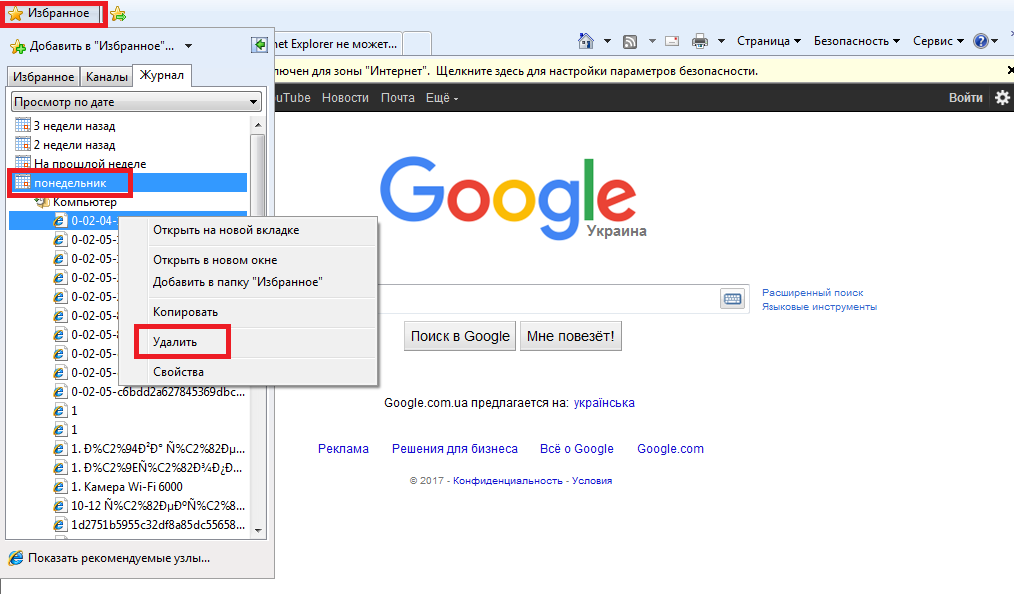Choose 'Открыть на новой вкладке' menu entry
The height and width of the screenshot is (594, 1014).
click(x=225, y=230)
